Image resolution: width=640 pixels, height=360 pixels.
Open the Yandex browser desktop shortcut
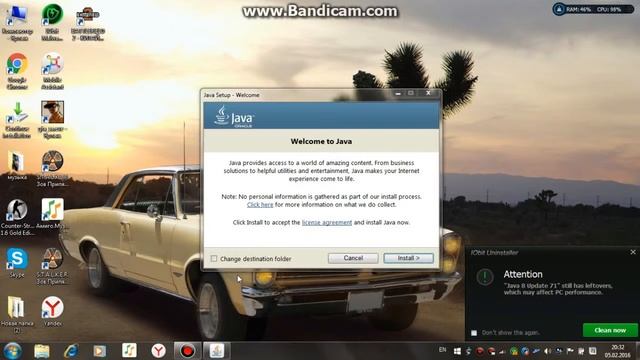coord(52,311)
